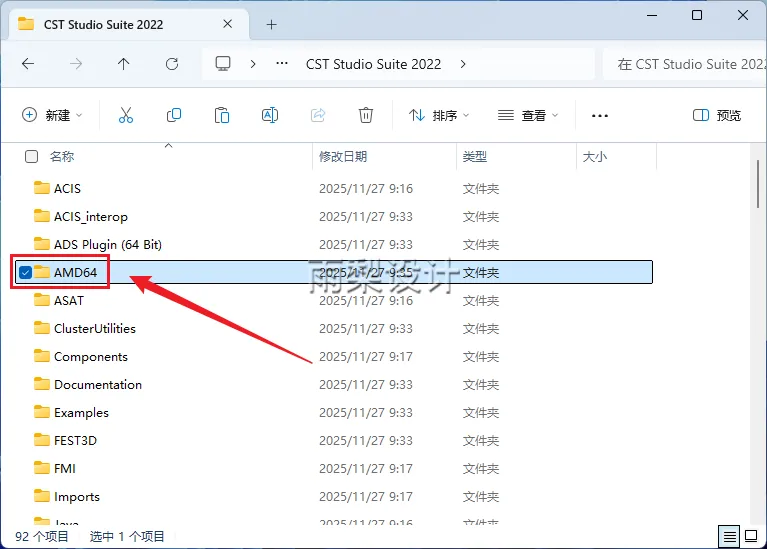The width and height of the screenshot is (767, 549).
Task: Rename the selected folder
Action: (x=270, y=115)
